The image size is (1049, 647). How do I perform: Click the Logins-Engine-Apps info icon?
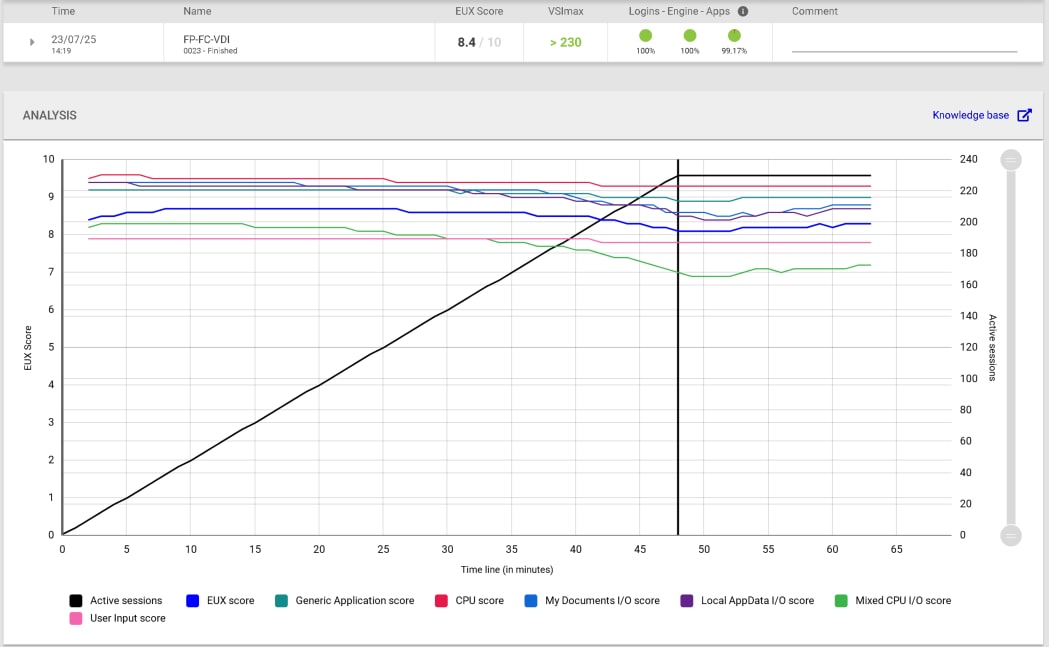pyautogui.click(x=743, y=11)
